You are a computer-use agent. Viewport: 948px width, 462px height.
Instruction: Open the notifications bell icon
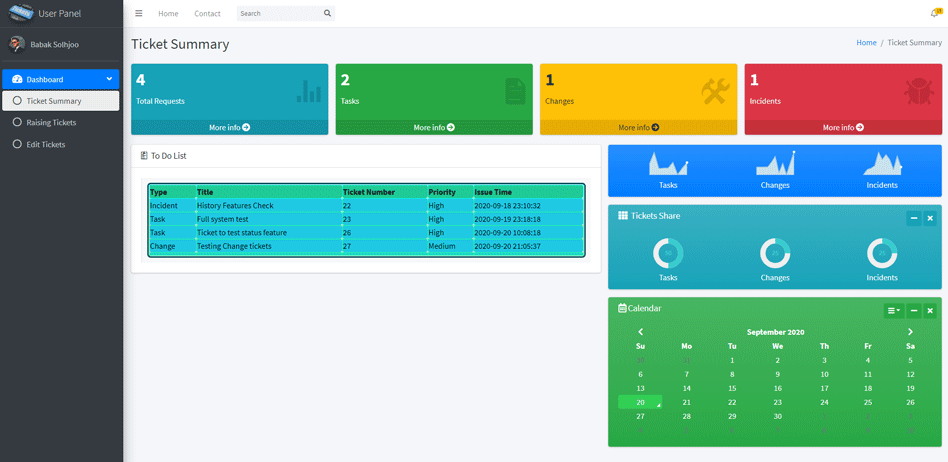point(935,13)
